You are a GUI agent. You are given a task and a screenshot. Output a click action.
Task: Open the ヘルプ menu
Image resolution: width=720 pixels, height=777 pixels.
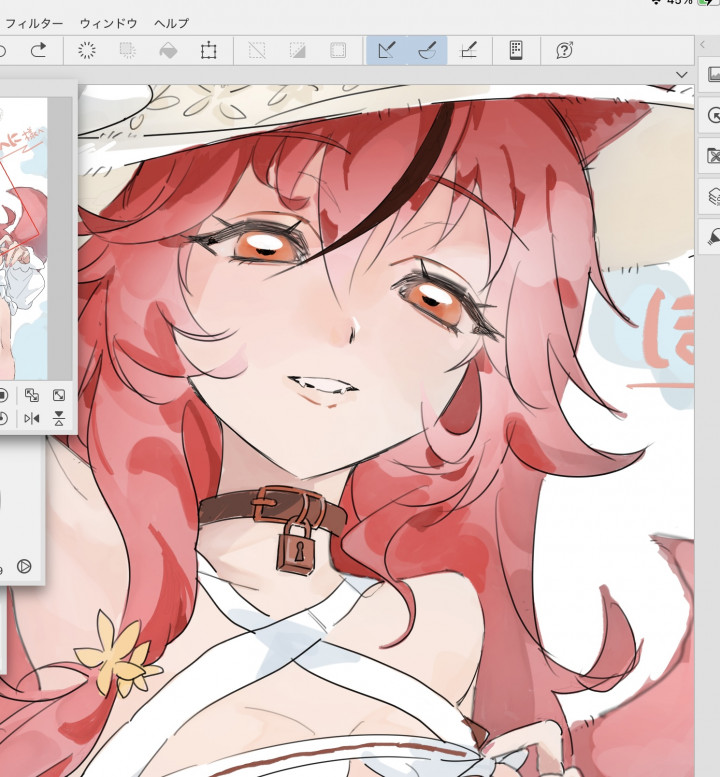pos(171,23)
